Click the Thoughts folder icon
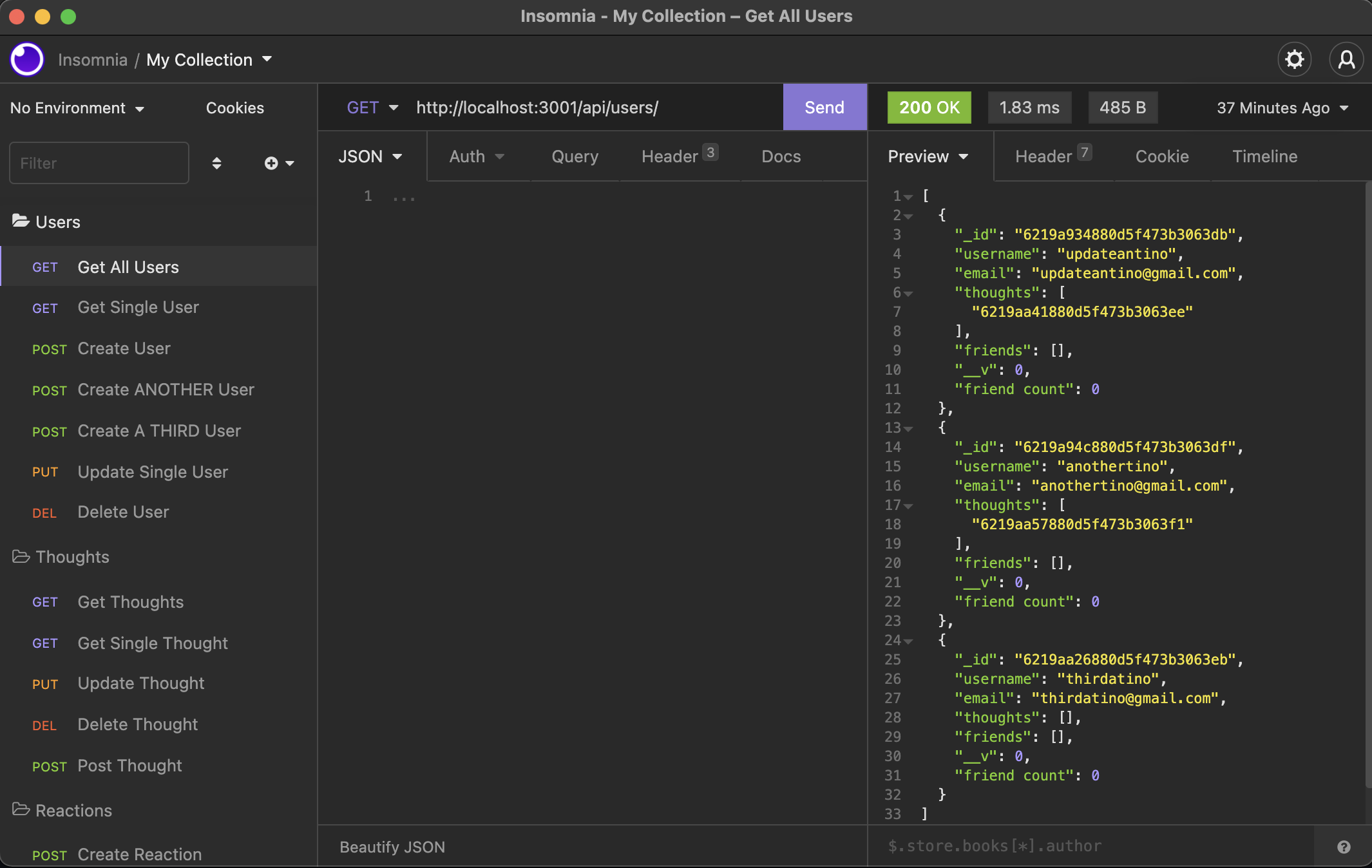1372x868 pixels. 21,556
